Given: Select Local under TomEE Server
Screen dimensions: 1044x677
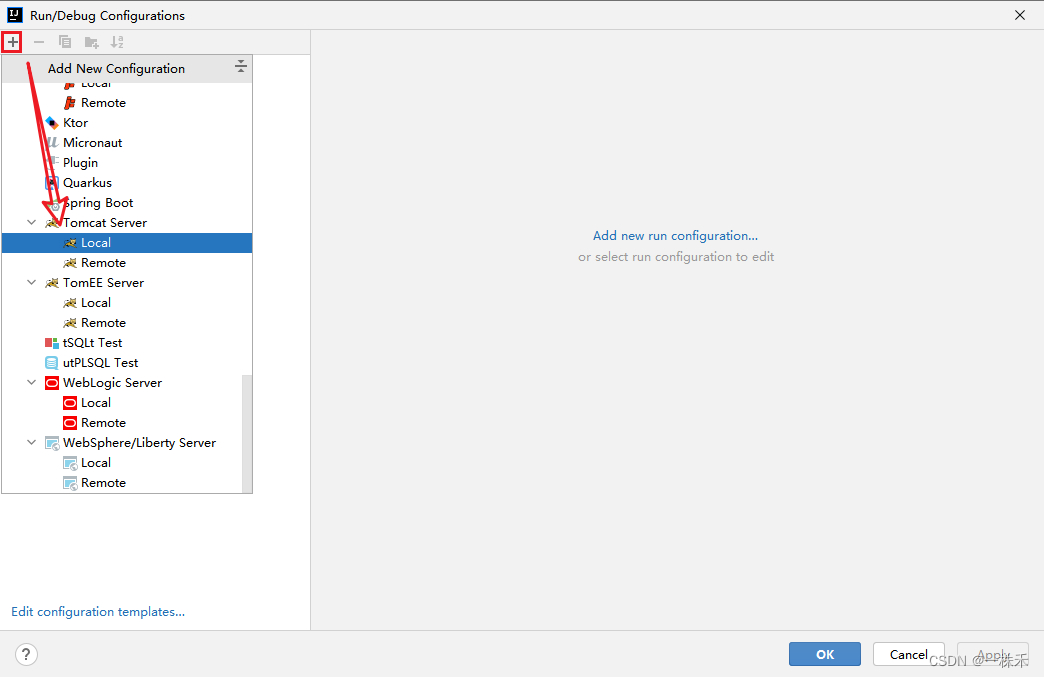Looking at the screenshot, I should tap(127, 303).
